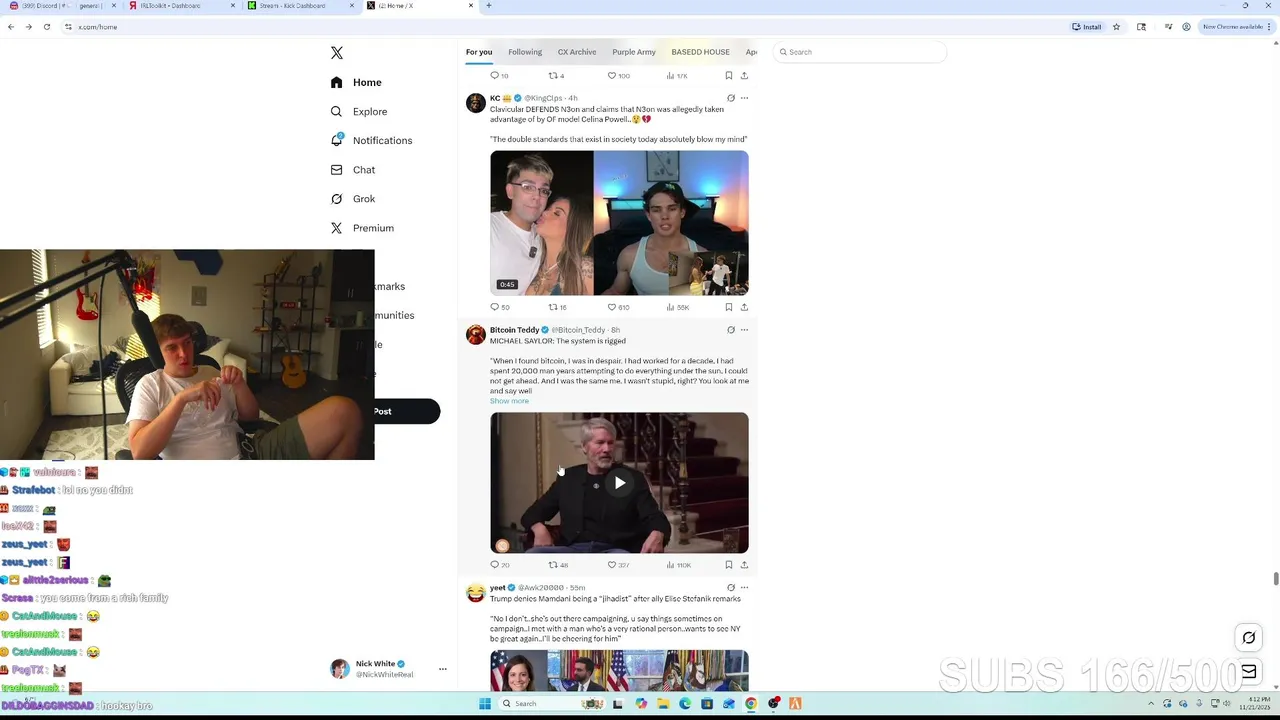The height and width of the screenshot is (720, 1280).
Task: Open Chrome from the taskbar
Action: tap(751, 704)
